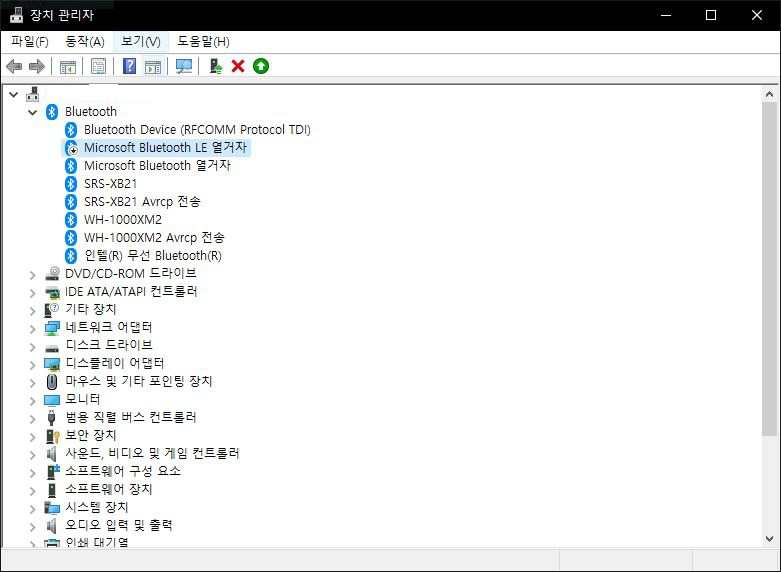Click the disabled Microsoft Bluetooth LE 열거자 icon

[71, 147]
